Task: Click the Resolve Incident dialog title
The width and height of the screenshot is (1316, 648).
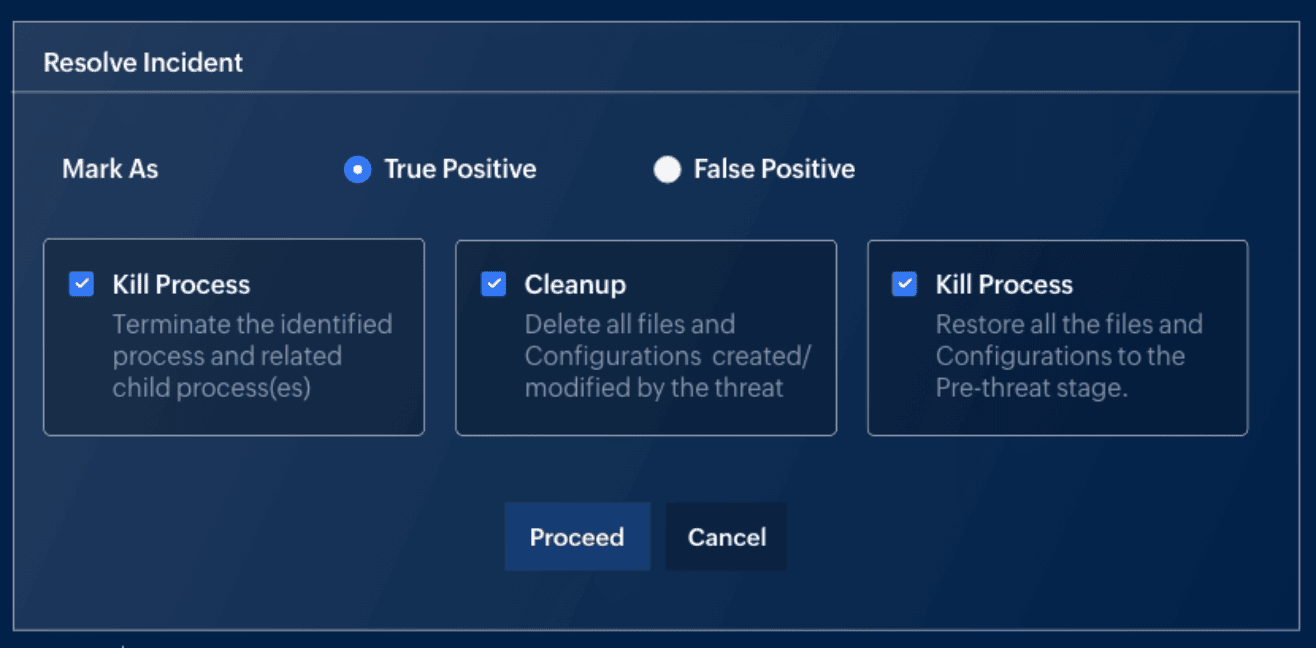Action: click(x=143, y=63)
